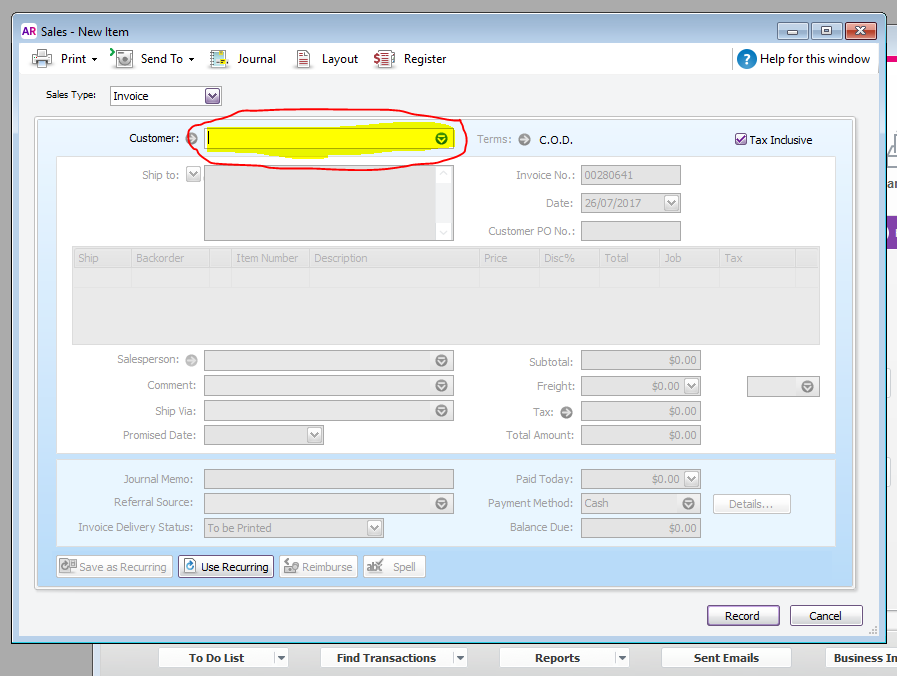Image resolution: width=897 pixels, height=676 pixels.
Task: Click the Tax zoom arrow icon
Action: click(566, 412)
